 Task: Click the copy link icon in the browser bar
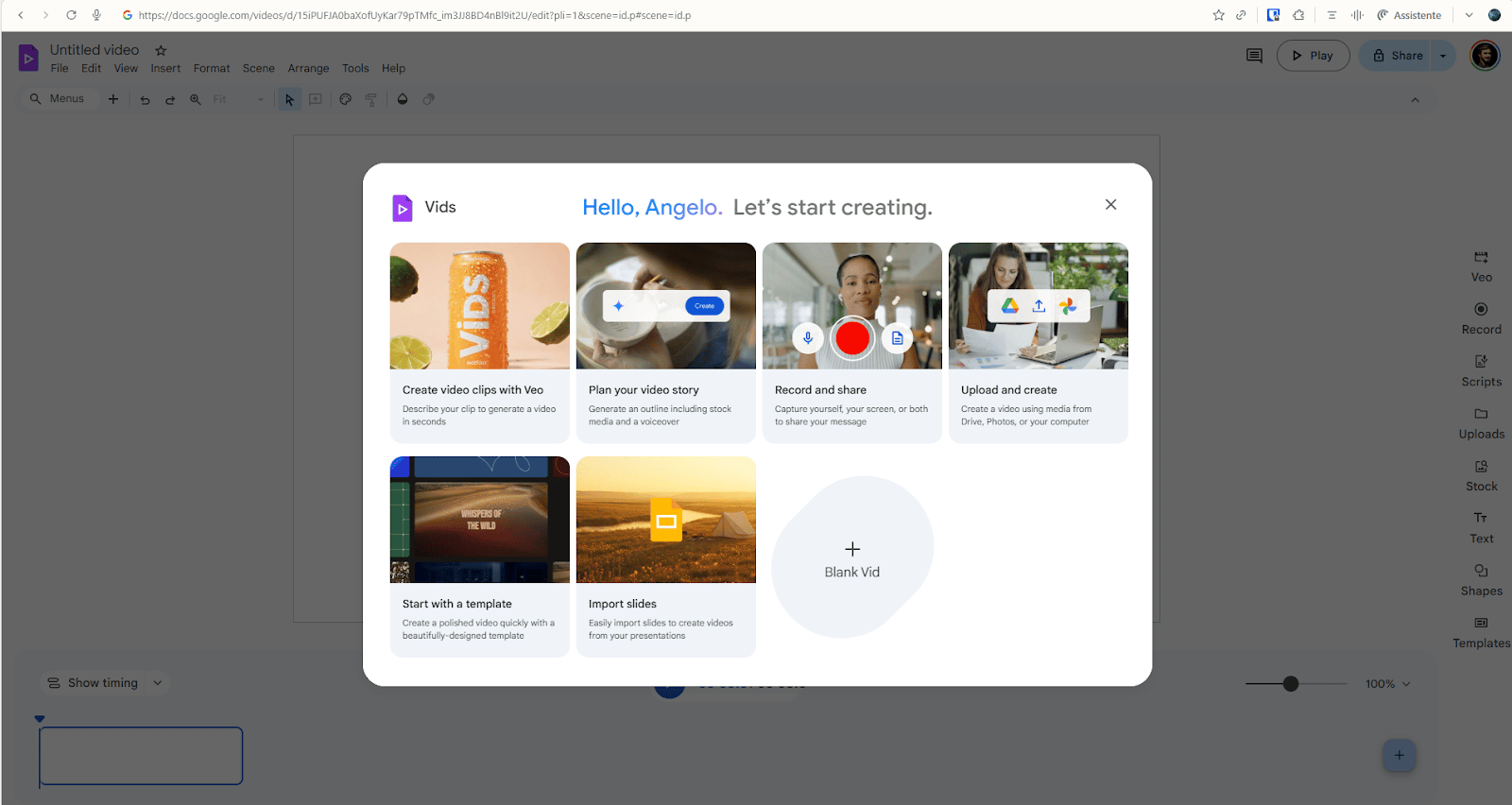point(1241,15)
